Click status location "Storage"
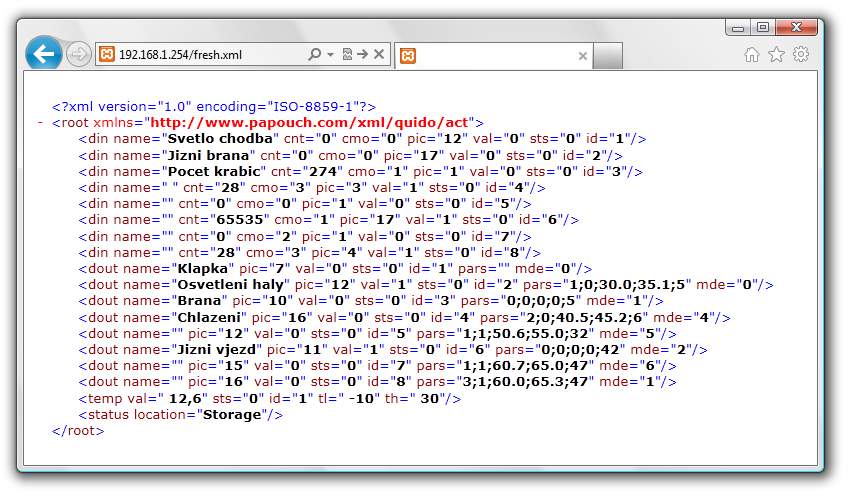 coord(232,415)
